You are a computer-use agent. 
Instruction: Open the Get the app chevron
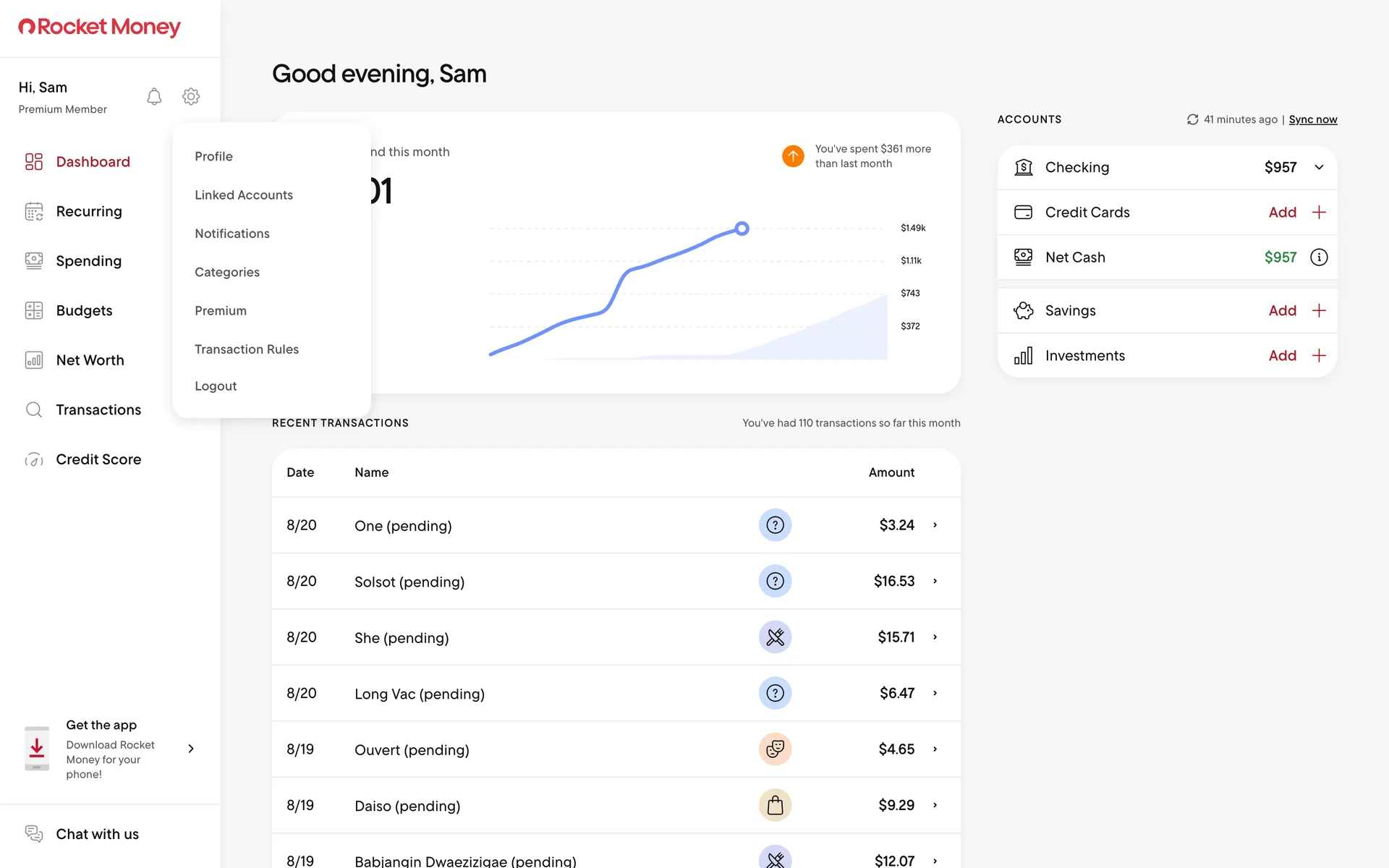[x=191, y=749]
